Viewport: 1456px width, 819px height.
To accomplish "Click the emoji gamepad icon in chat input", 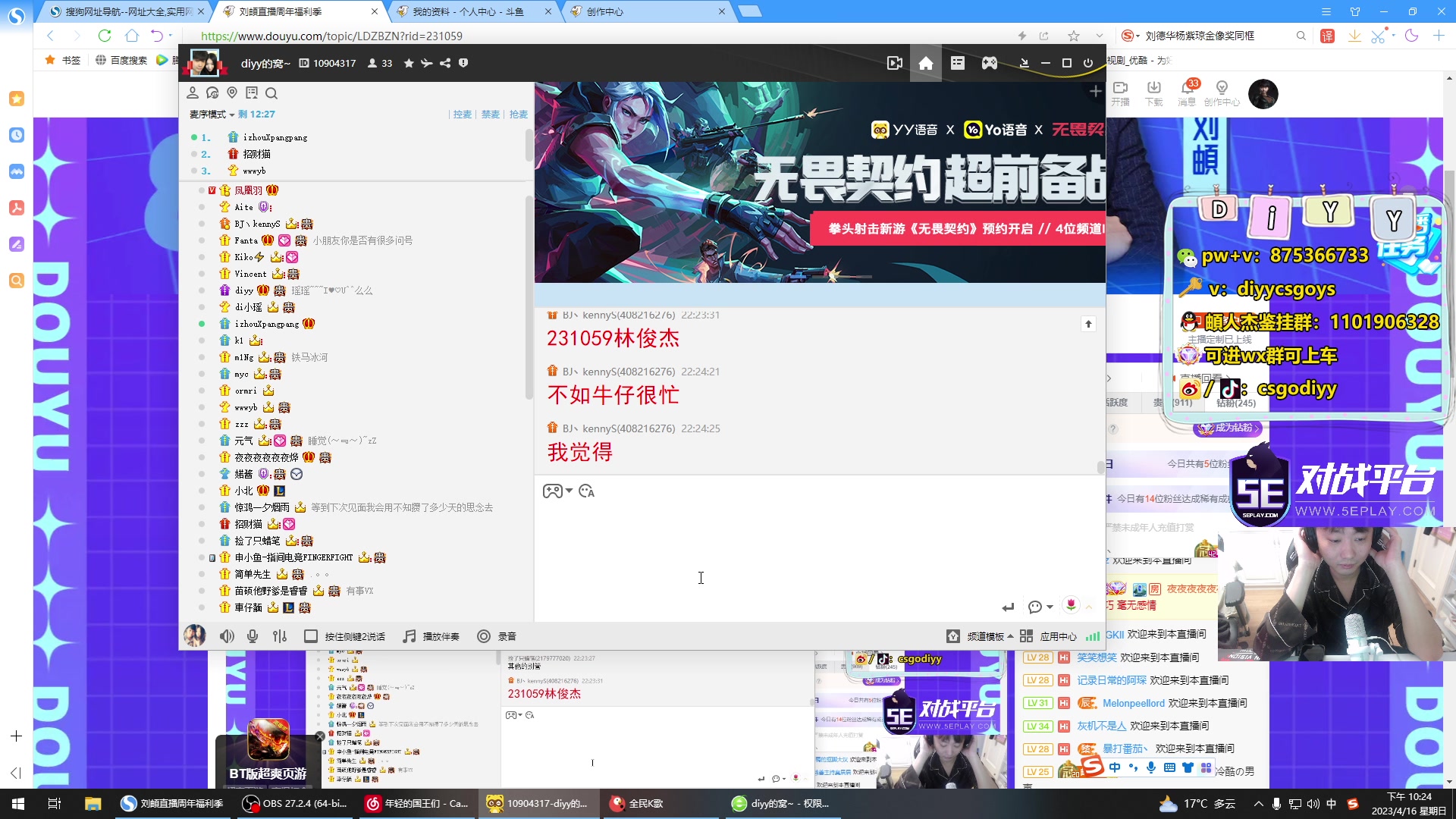I will pyautogui.click(x=553, y=491).
